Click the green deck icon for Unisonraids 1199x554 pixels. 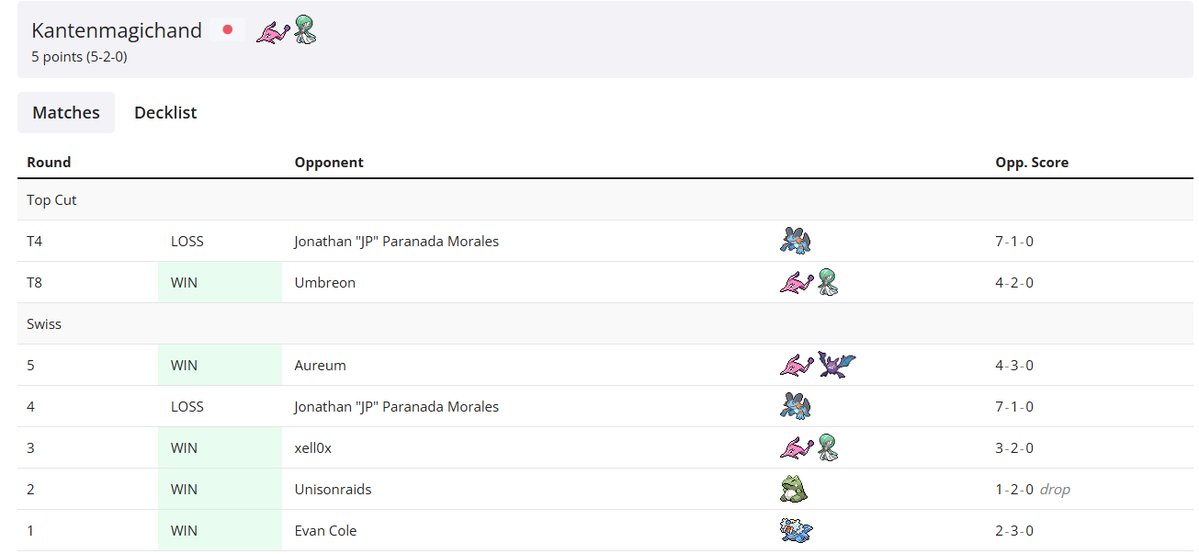point(794,489)
